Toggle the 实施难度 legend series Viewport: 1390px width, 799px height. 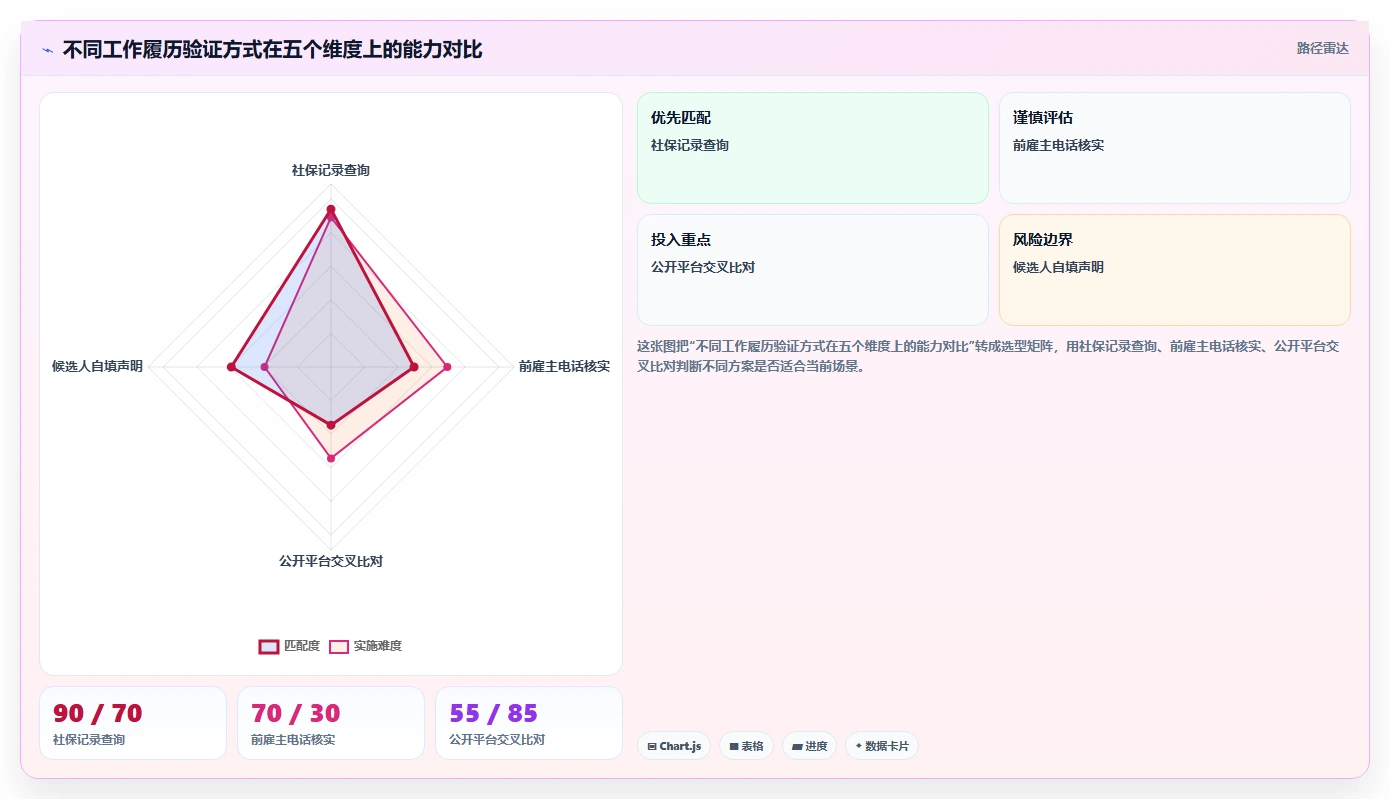point(365,646)
